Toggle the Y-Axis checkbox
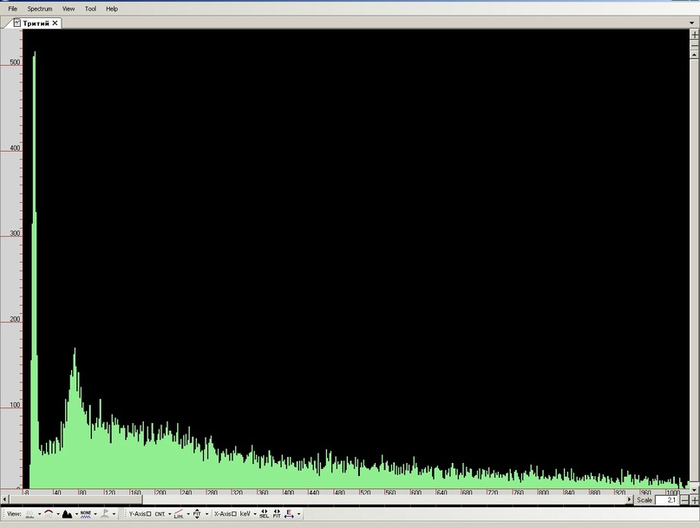700x528 pixels. (149, 513)
